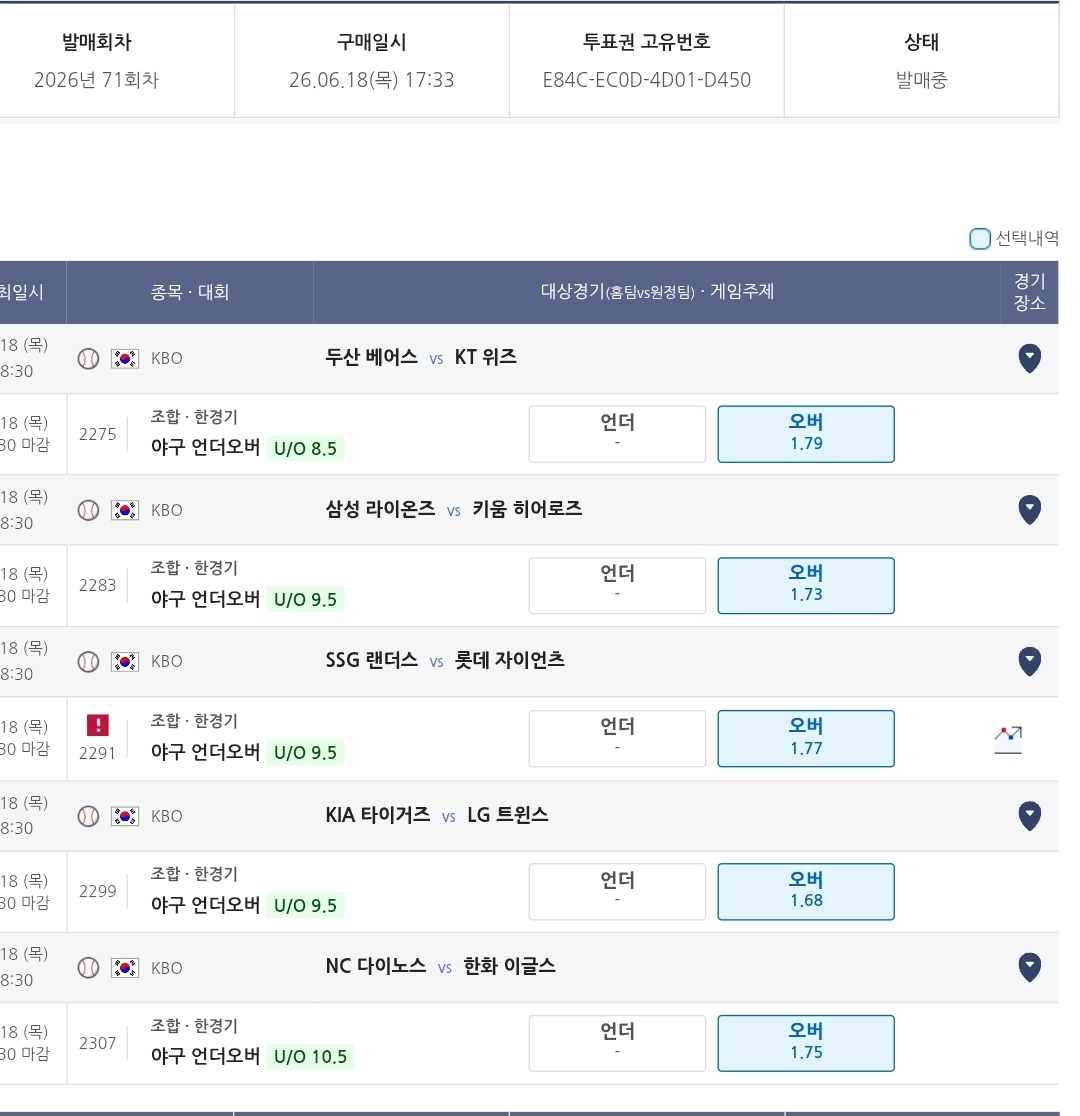The width and height of the screenshot is (1080, 1116).
Task: Select 언더 for game 2283
Action: 617,586
